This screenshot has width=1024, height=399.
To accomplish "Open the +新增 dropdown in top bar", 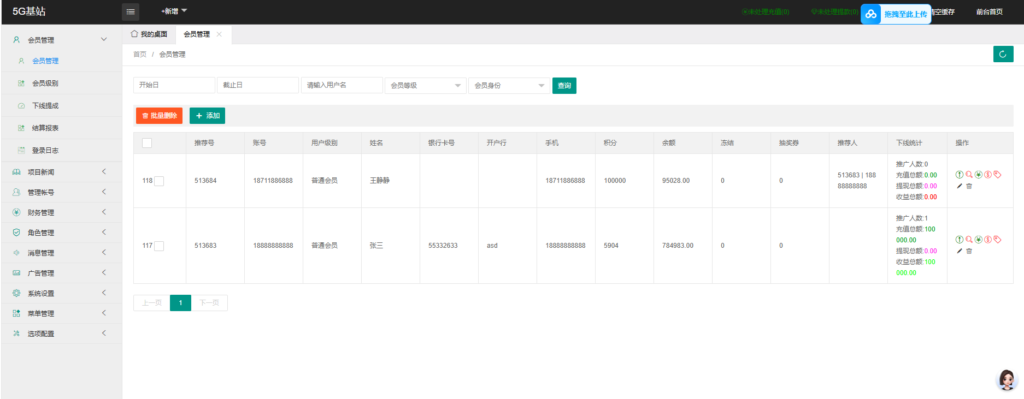I will click(174, 12).
